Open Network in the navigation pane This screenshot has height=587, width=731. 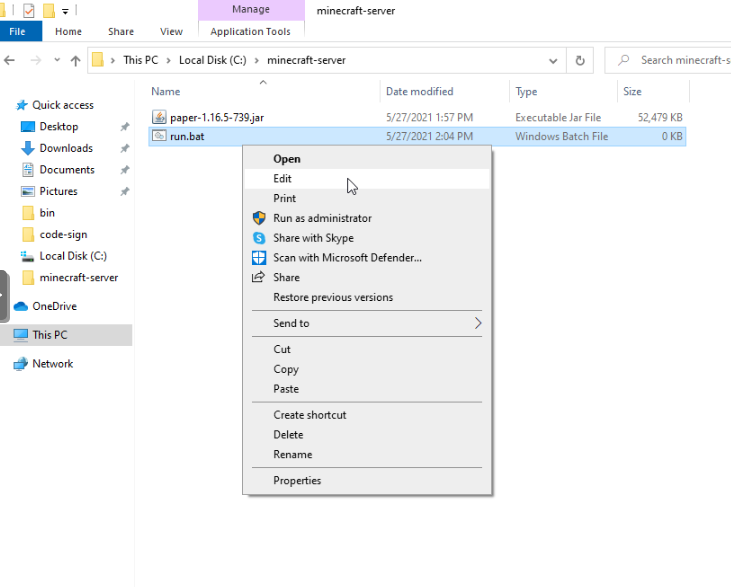53,364
